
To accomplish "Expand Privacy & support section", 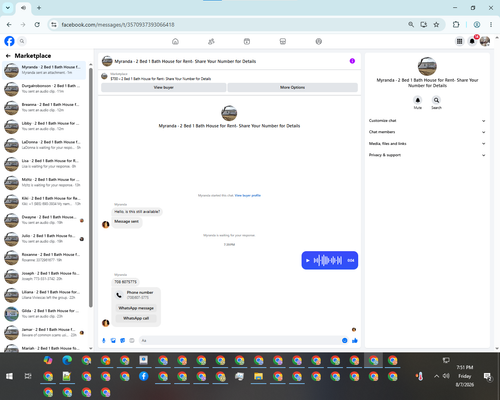I will 427,155.
